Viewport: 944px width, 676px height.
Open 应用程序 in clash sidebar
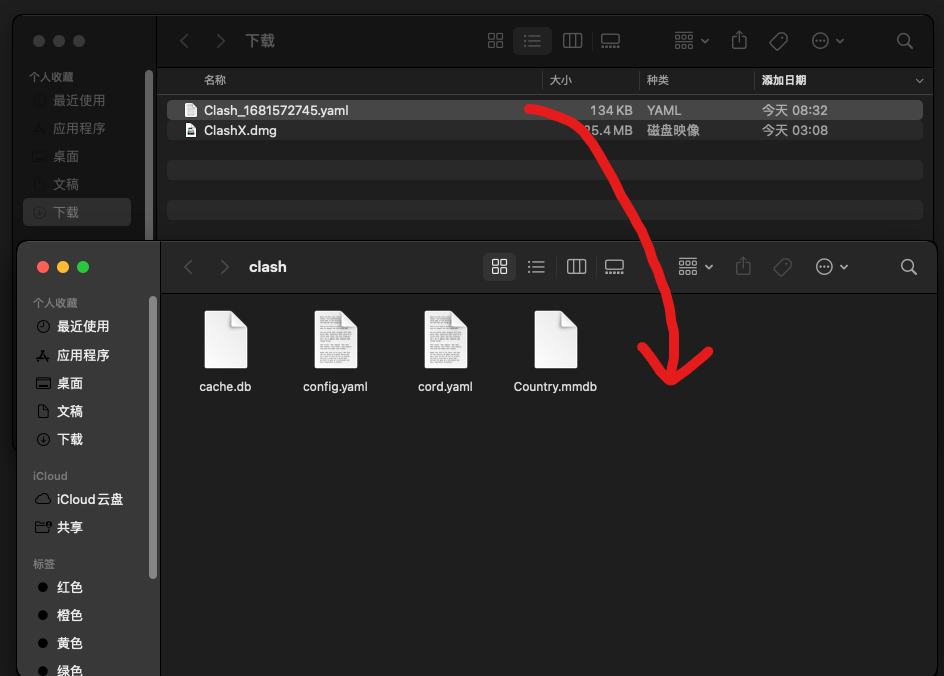coord(83,355)
